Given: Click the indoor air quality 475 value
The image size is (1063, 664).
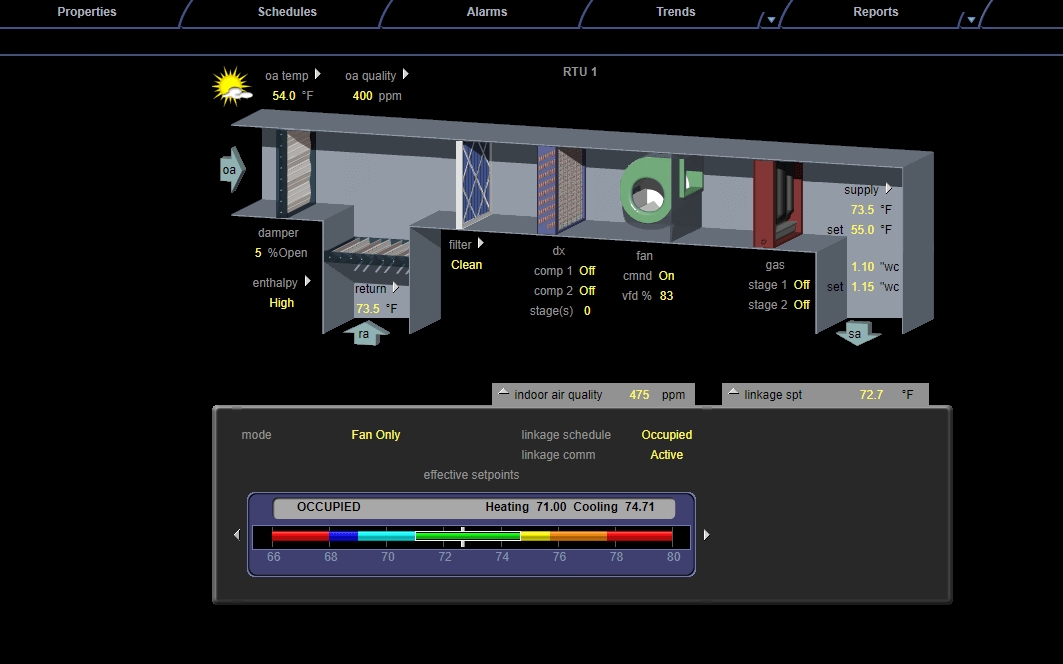Looking at the screenshot, I should click(639, 395).
